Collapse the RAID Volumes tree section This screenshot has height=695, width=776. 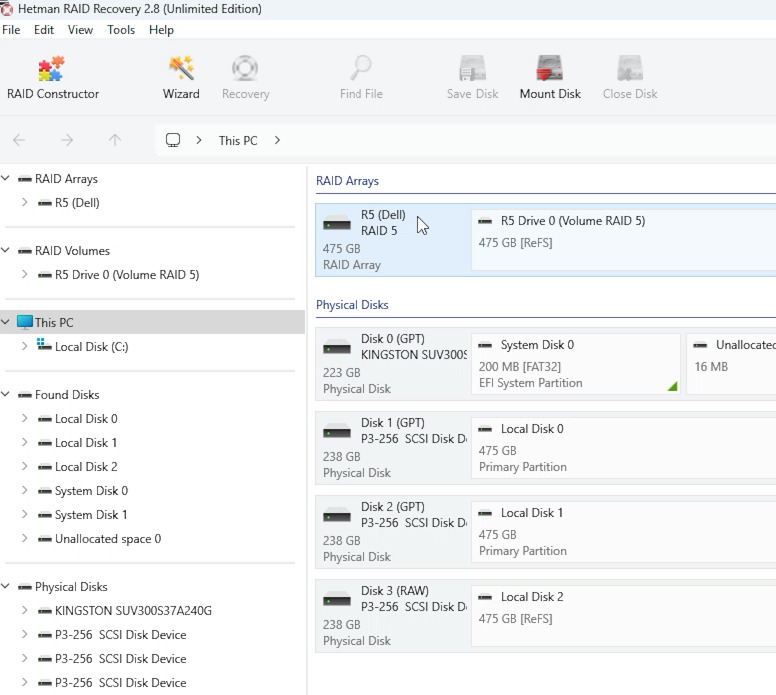coord(5,250)
